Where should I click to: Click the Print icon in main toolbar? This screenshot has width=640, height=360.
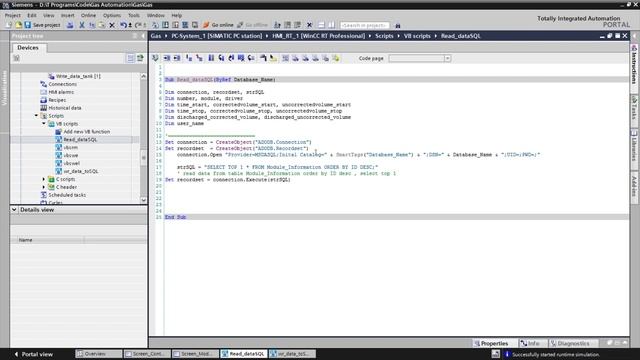click(70, 25)
